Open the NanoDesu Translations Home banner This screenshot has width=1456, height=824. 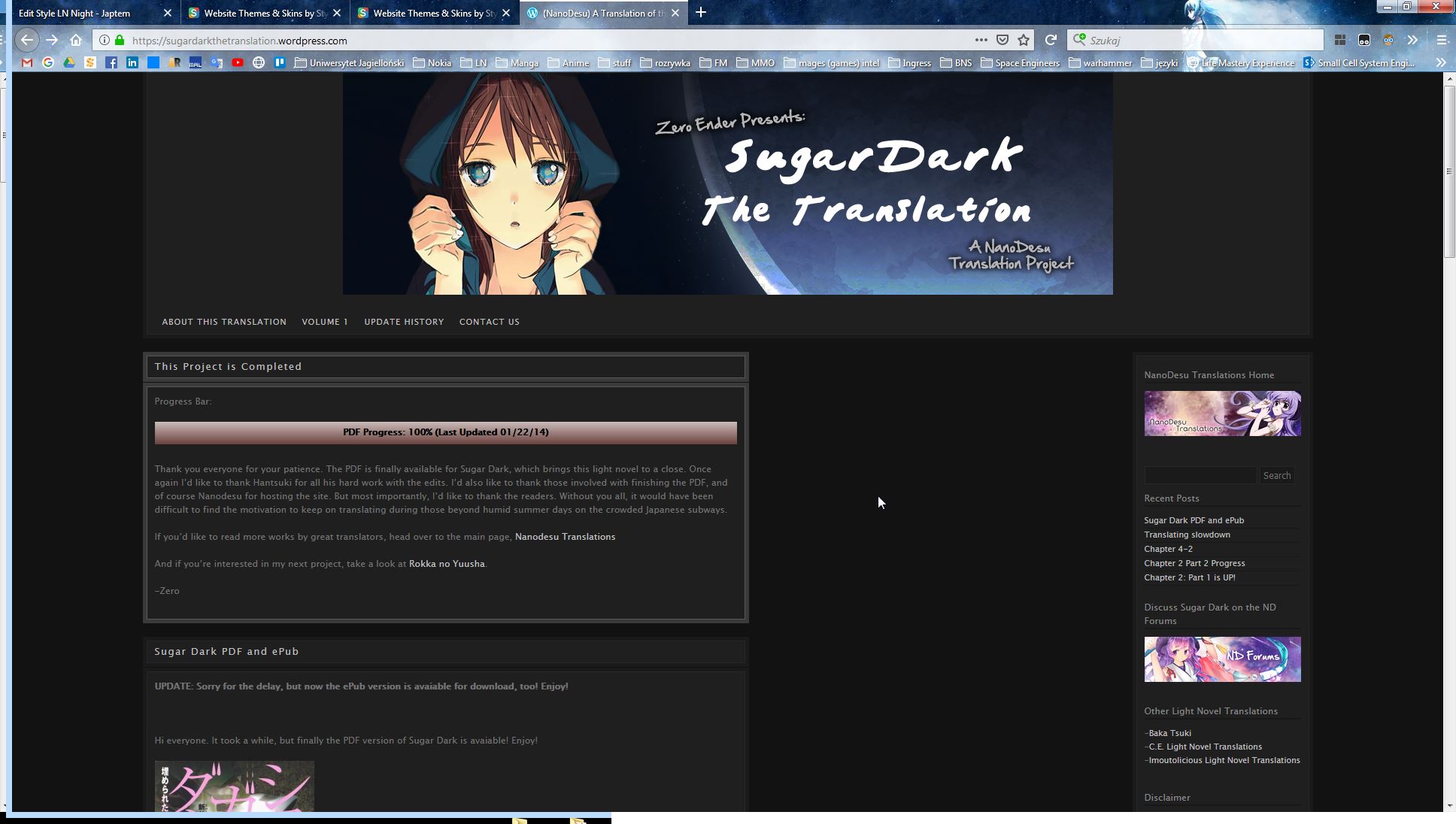click(1222, 414)
